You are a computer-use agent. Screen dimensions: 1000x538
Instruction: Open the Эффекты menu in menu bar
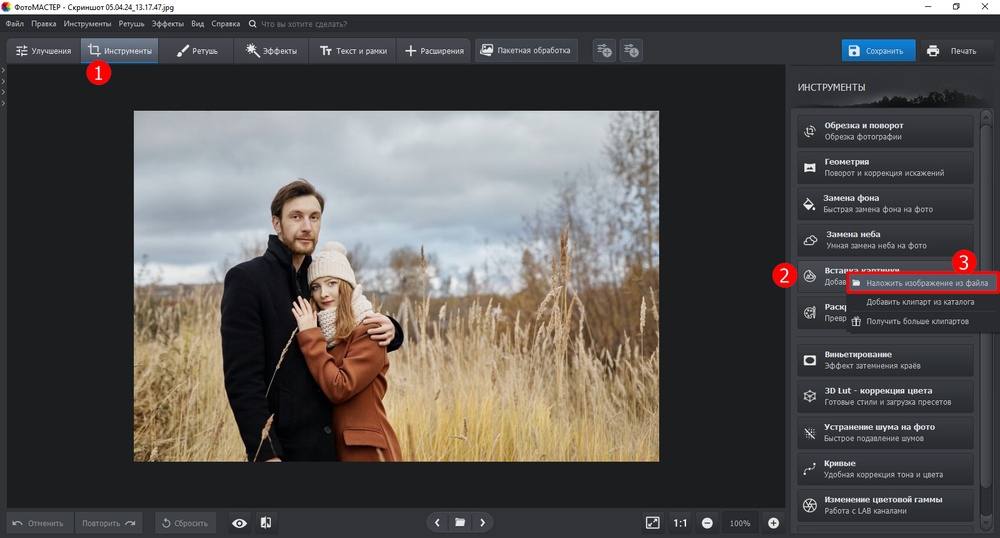pyautogui.click(x=168, y=24)
